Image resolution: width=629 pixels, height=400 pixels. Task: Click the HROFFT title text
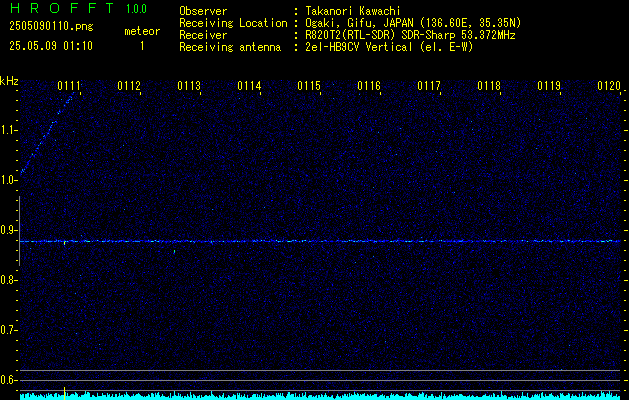pos(62,8)
